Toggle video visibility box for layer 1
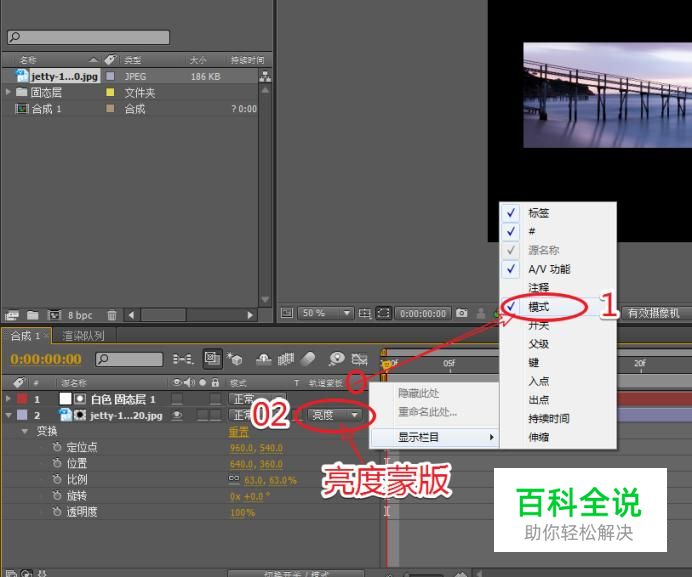 [x=177, y=399]
